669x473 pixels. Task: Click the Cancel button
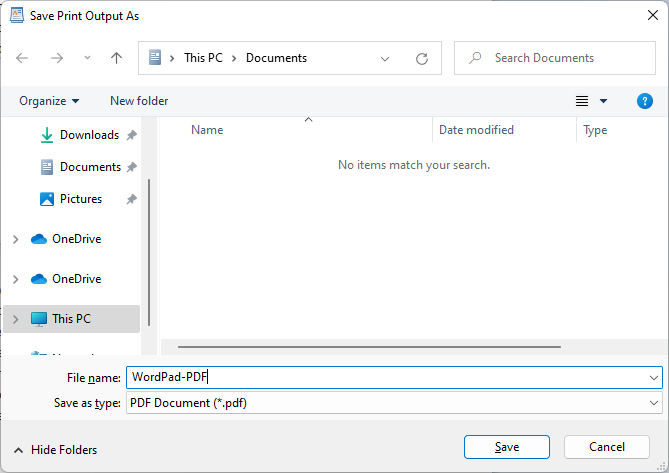607,447
